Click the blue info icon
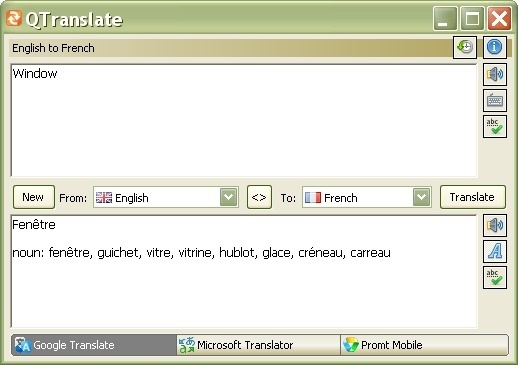This screenshot has width=518, height=365. coord(495,47)
